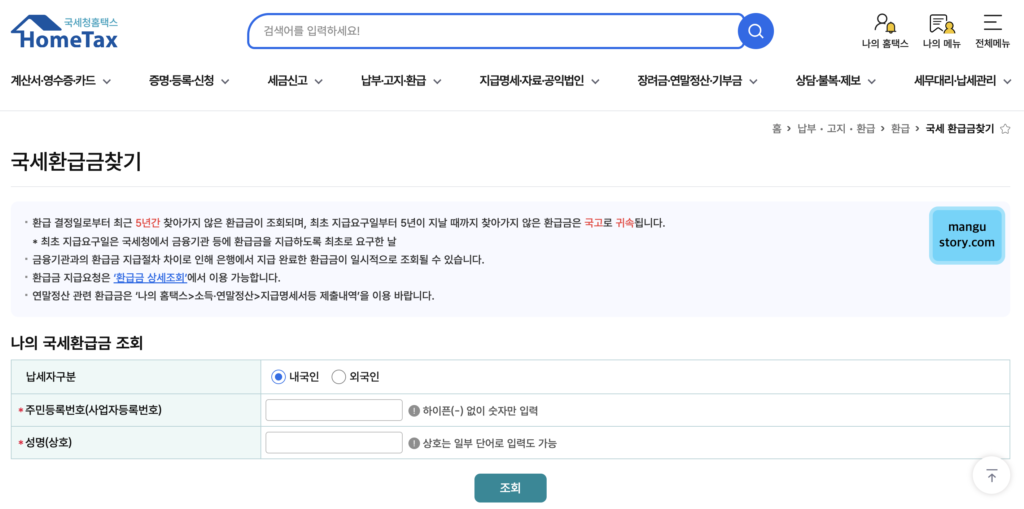The width and height of the screenshot is (1024, 509).
Task: Open the 세무대리·납세관리 menu
Action: click(x=955, y=81)
